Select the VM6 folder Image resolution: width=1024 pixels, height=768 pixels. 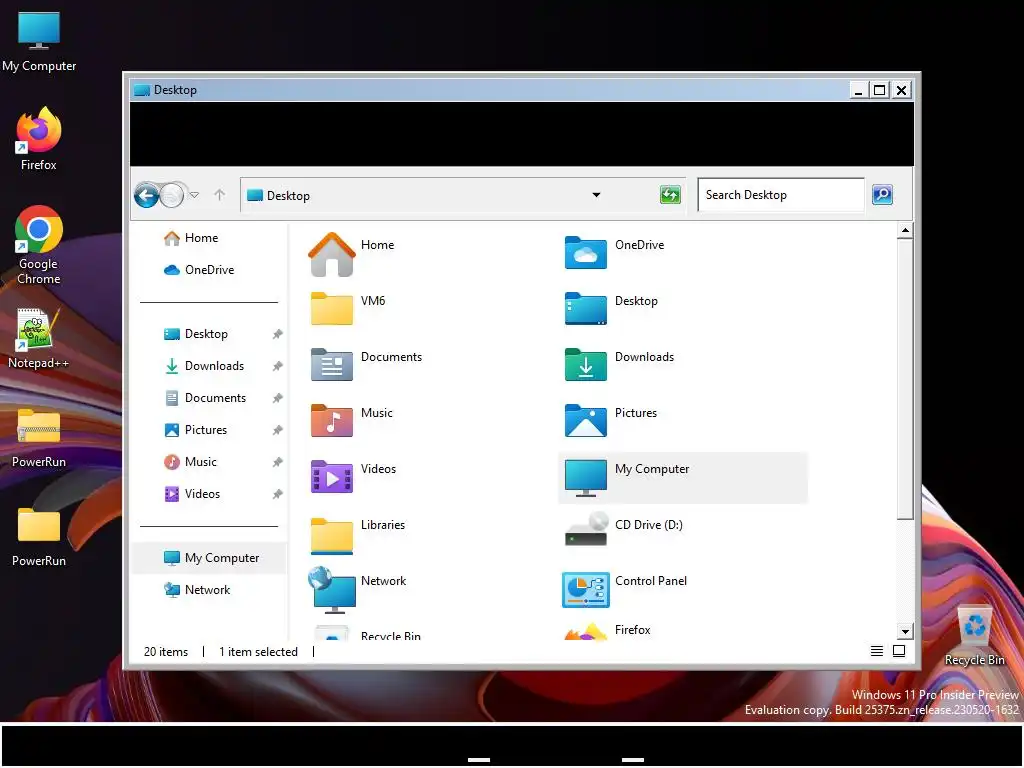[x=332, y=308]
